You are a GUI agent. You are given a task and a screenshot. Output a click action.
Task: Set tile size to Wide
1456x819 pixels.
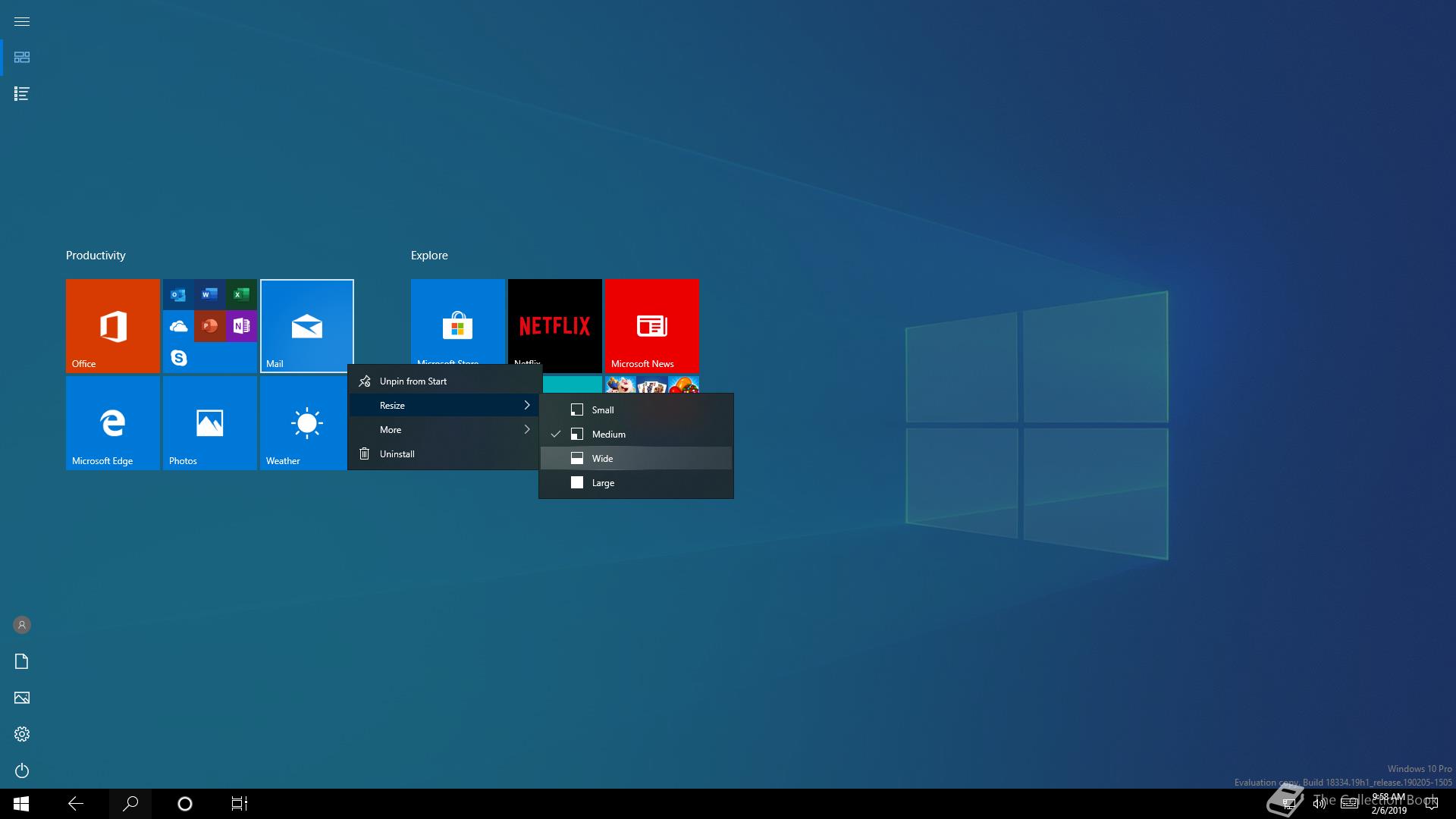tap(636, 459)
